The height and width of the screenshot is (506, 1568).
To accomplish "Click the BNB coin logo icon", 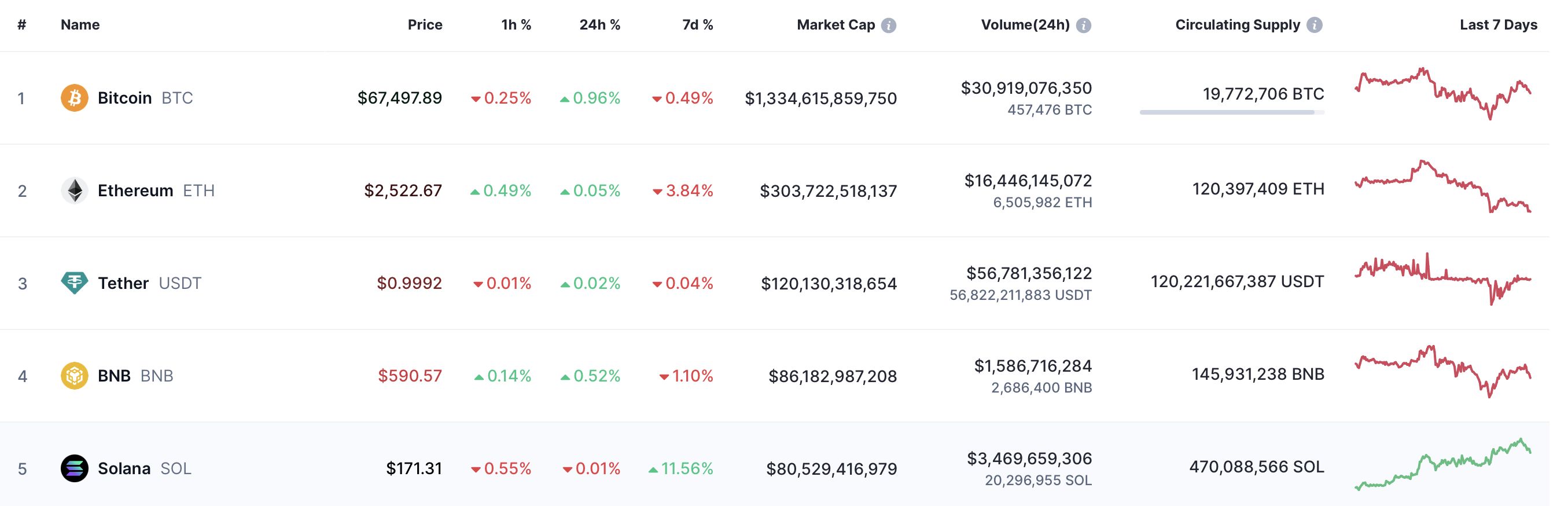I will click(74, 376).
